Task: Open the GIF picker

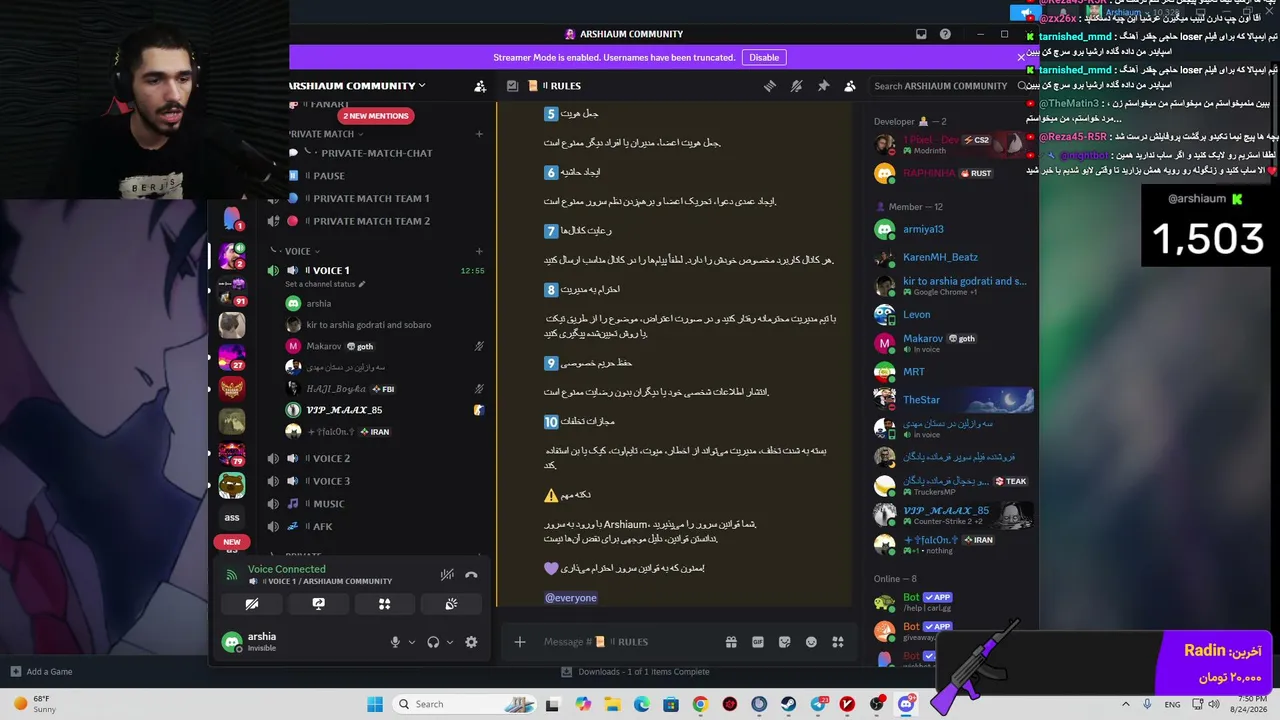Action: pyautogui.click(x=758, y=642)
